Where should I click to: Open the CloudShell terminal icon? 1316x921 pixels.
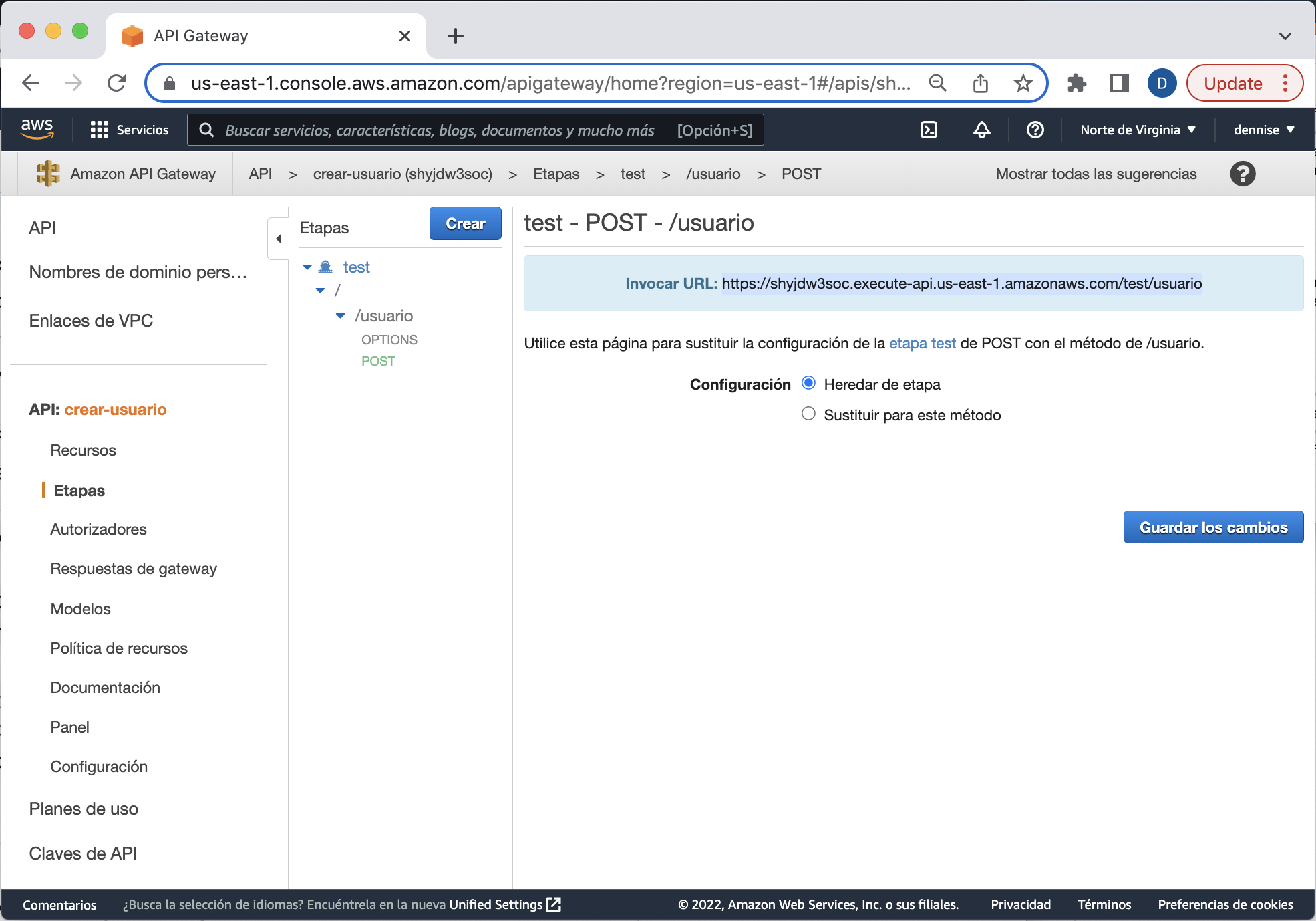pyautogui.click(x=929, y=130)
